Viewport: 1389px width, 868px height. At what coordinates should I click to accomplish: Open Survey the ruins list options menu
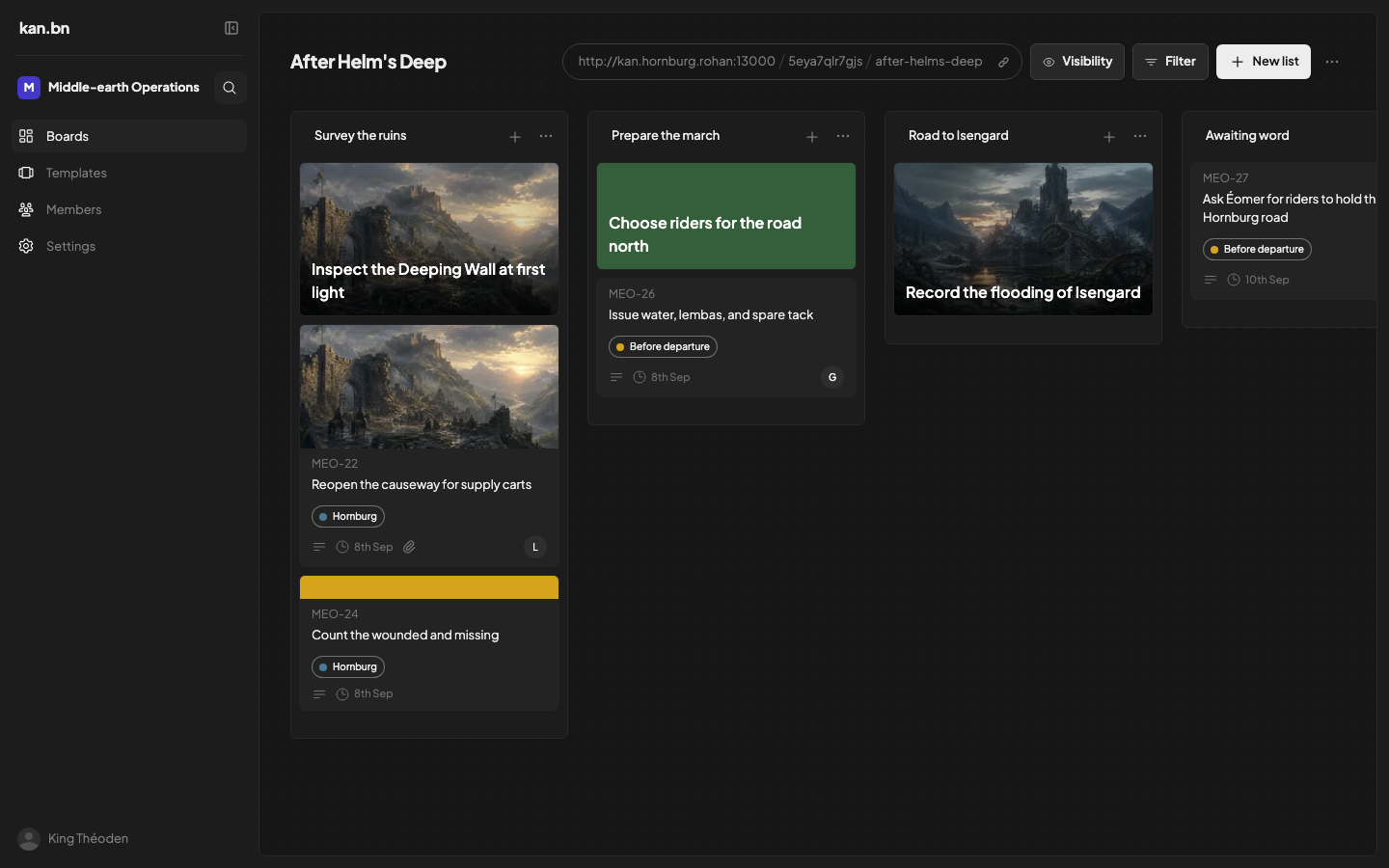click(546, 136)
